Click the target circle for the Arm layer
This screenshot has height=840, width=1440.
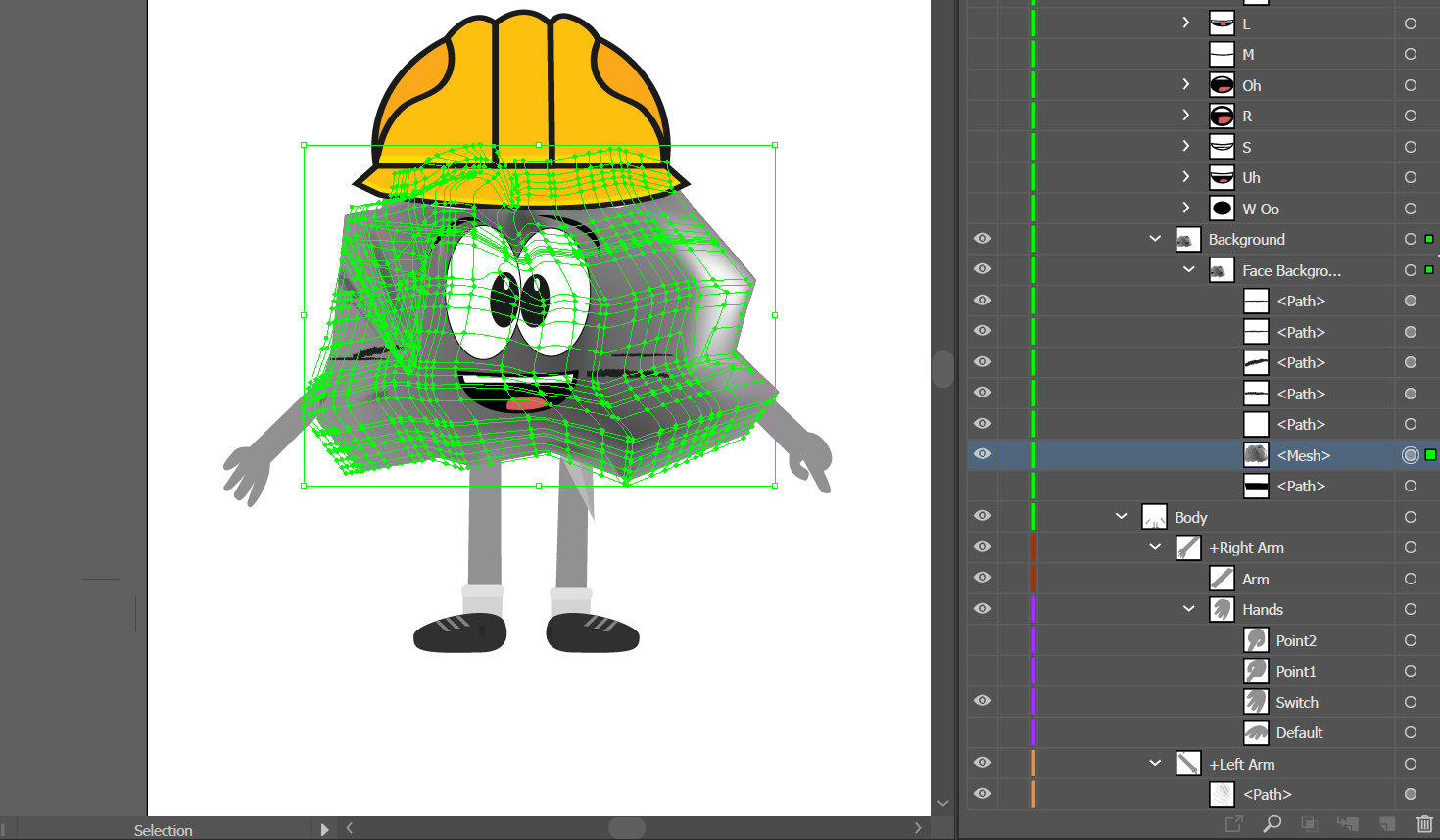tap(1411, 579)
